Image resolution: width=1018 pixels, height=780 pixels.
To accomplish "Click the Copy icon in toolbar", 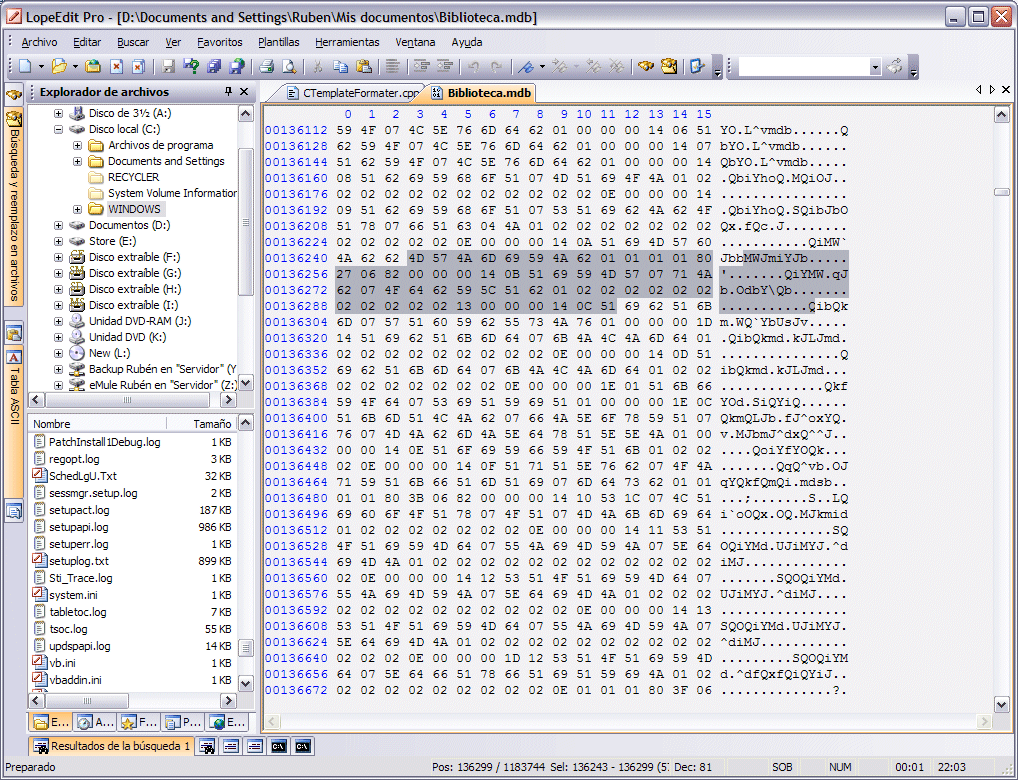I will tap(340, 66).
